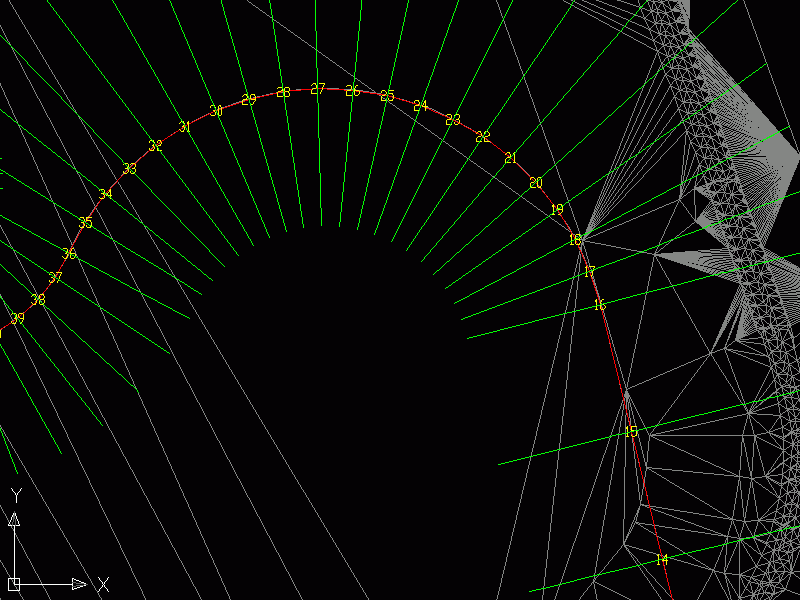
Task: Select station label 32
Action: pyautogui.click(x=156, y=145)
